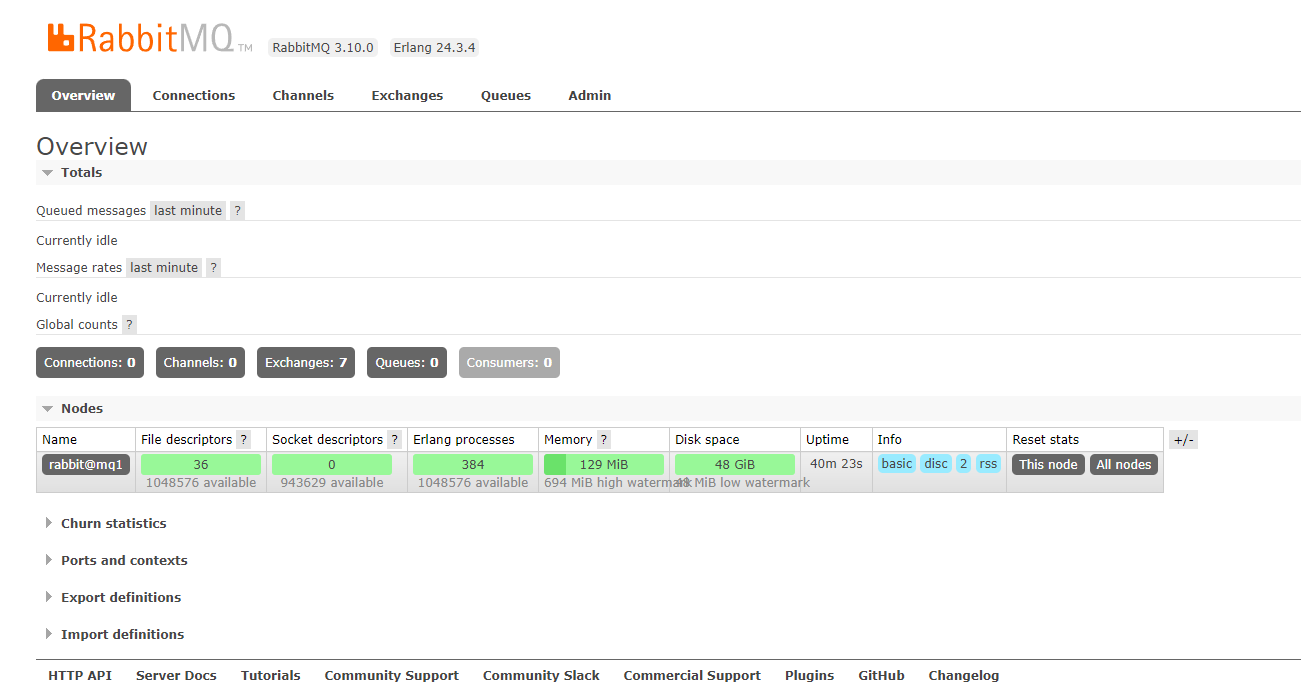
Task: Open node rabbit@mq1 details
Action: click(86, 465)
